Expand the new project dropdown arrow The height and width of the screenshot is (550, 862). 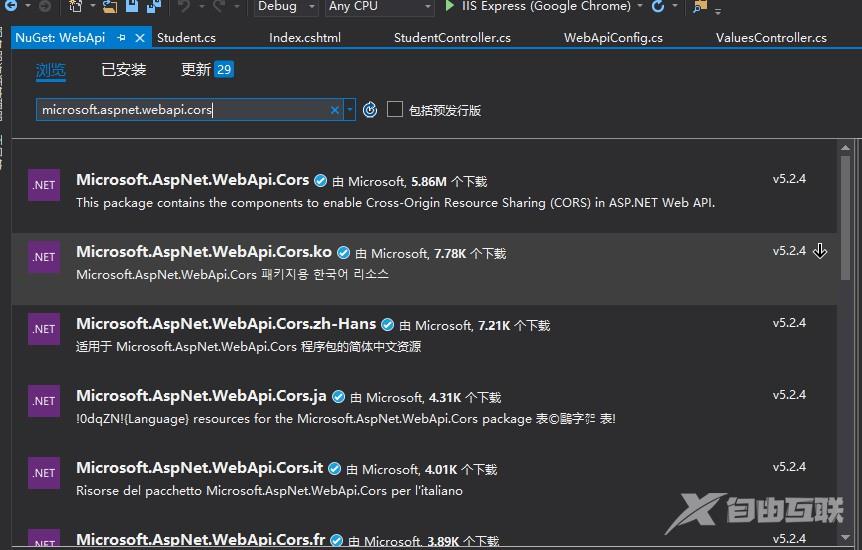tap(92, 6)
